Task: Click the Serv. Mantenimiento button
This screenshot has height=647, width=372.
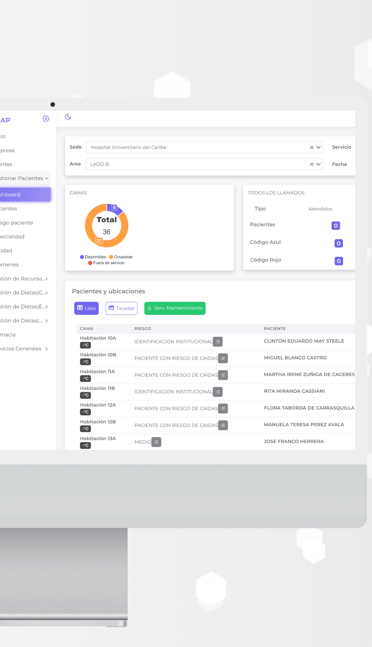Action: (x=175, y=308)
